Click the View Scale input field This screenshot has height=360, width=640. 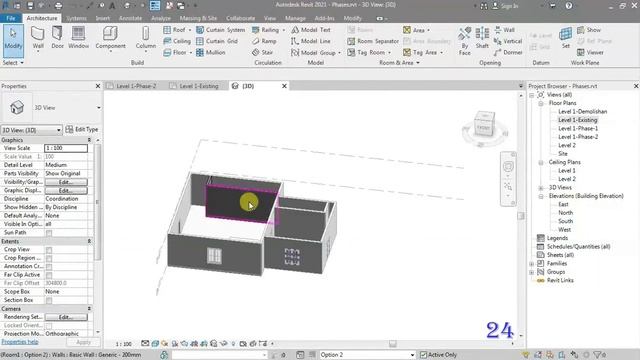pyautogui.click(x=66, y=148)
